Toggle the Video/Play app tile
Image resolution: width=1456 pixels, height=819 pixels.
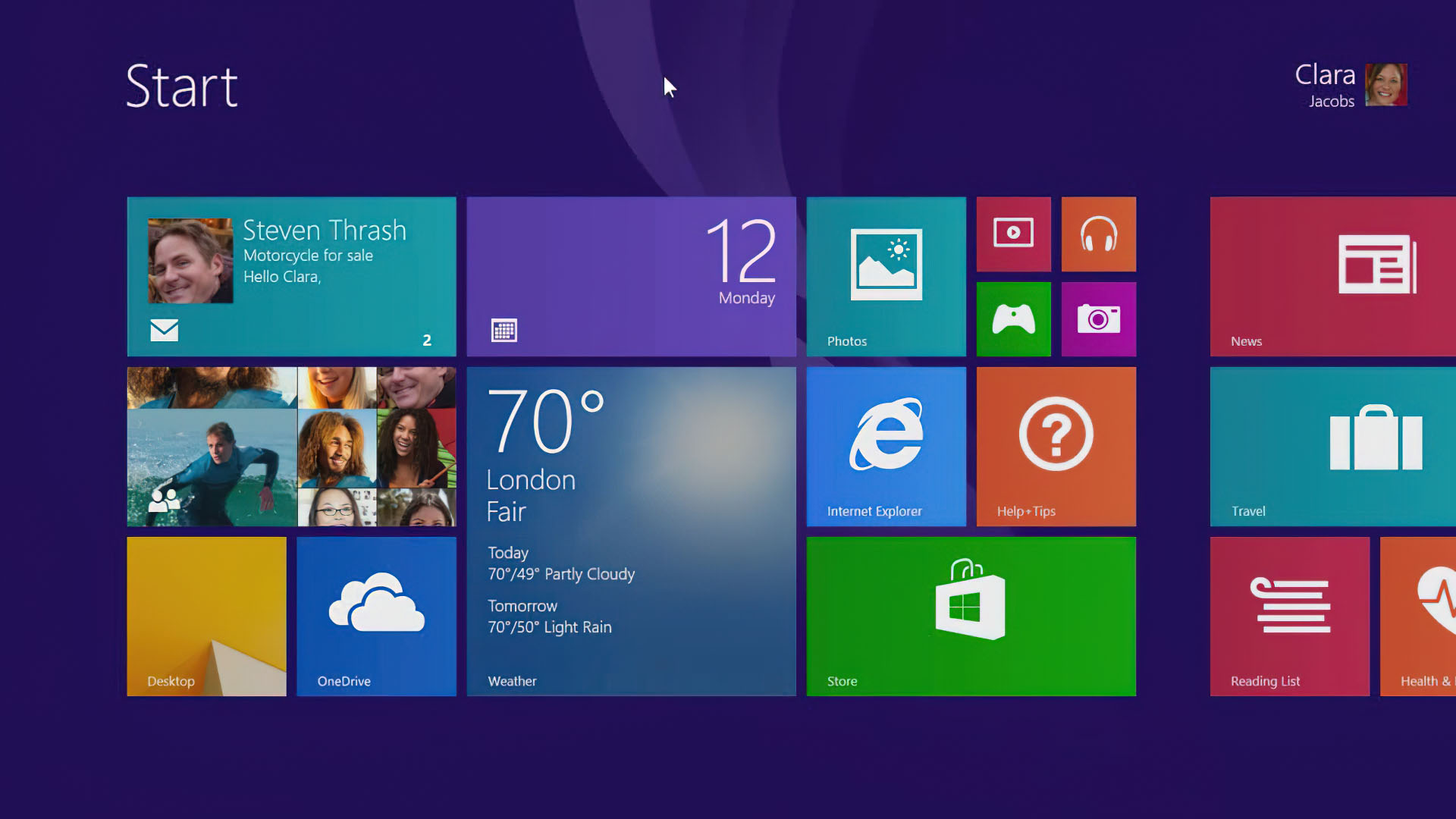(x=1014, y=234)
